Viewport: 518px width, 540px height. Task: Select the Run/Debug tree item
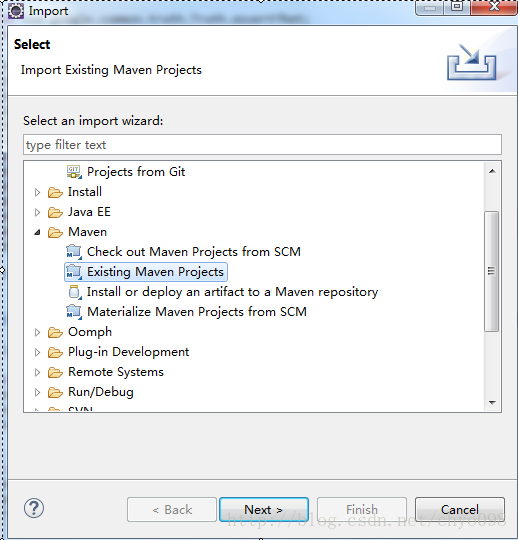click(101, 392)
